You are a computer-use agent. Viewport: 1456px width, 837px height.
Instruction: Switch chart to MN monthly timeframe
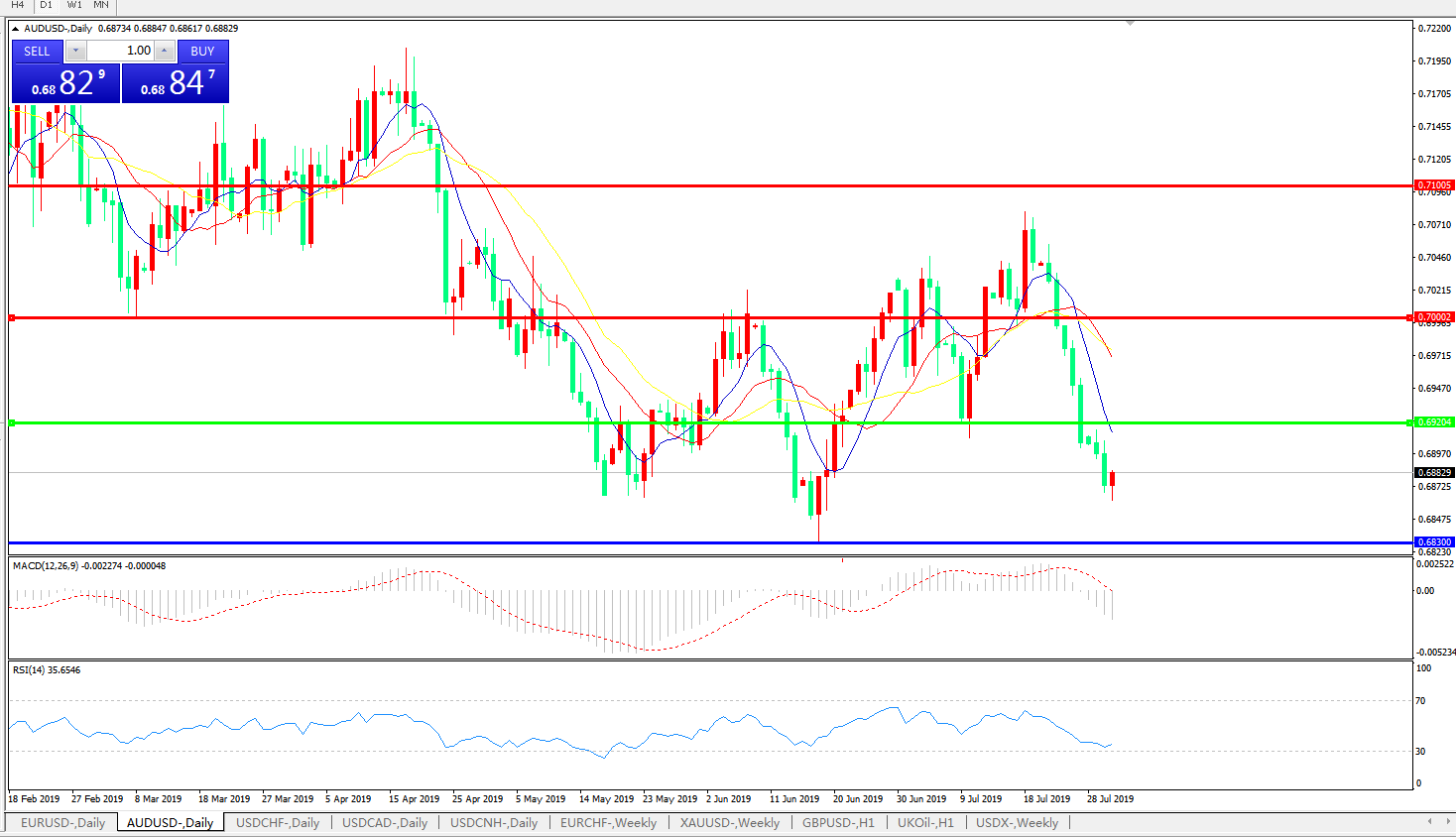point(101,5)
